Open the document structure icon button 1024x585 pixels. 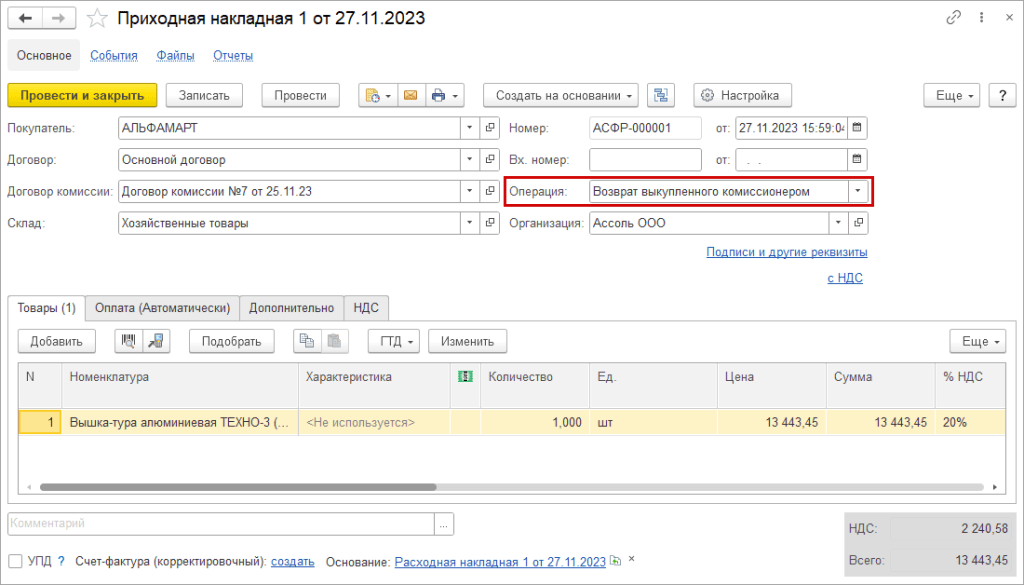[x=661, y=95]
